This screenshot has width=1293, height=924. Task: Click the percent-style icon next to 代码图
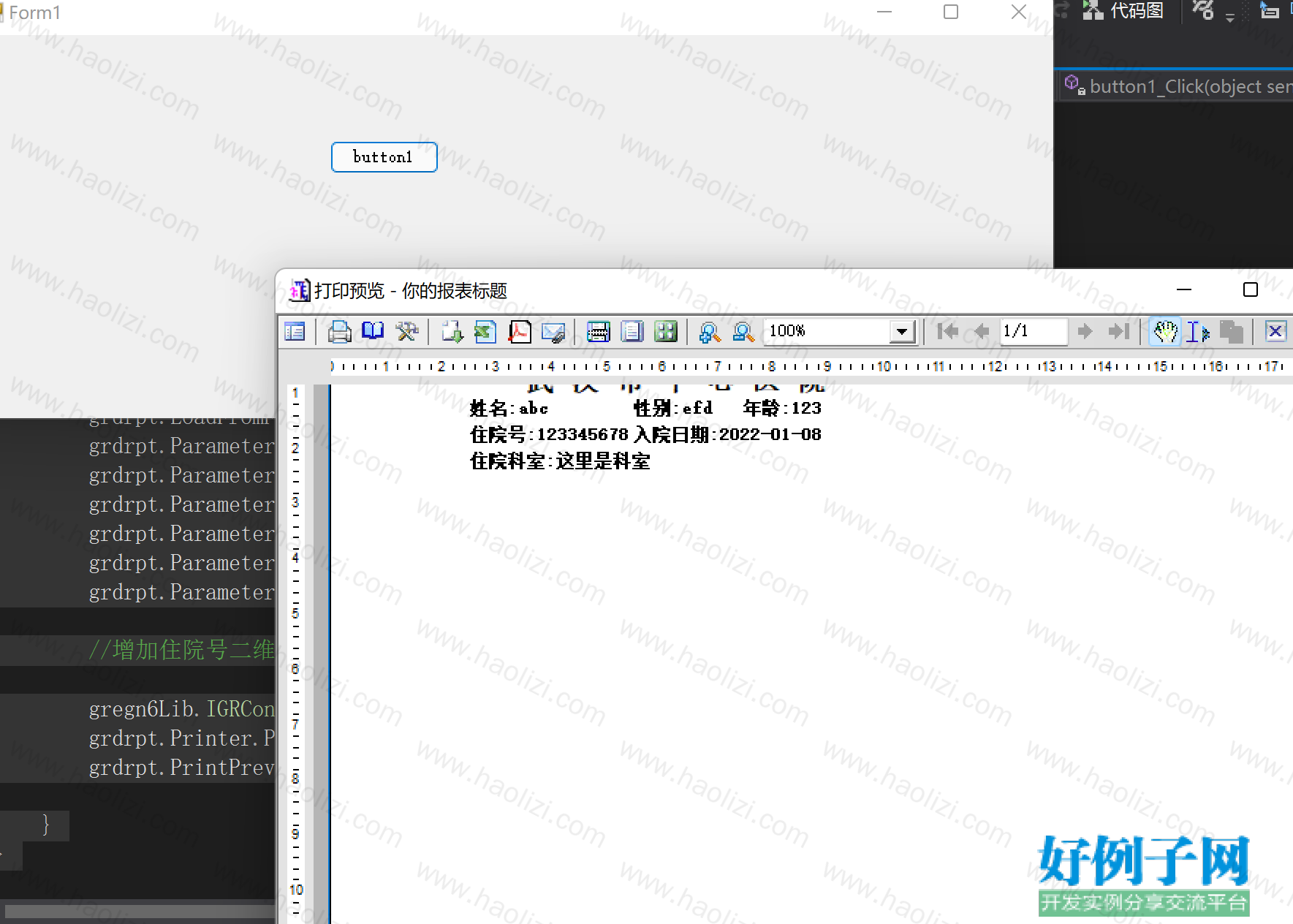coord(1203,11)
